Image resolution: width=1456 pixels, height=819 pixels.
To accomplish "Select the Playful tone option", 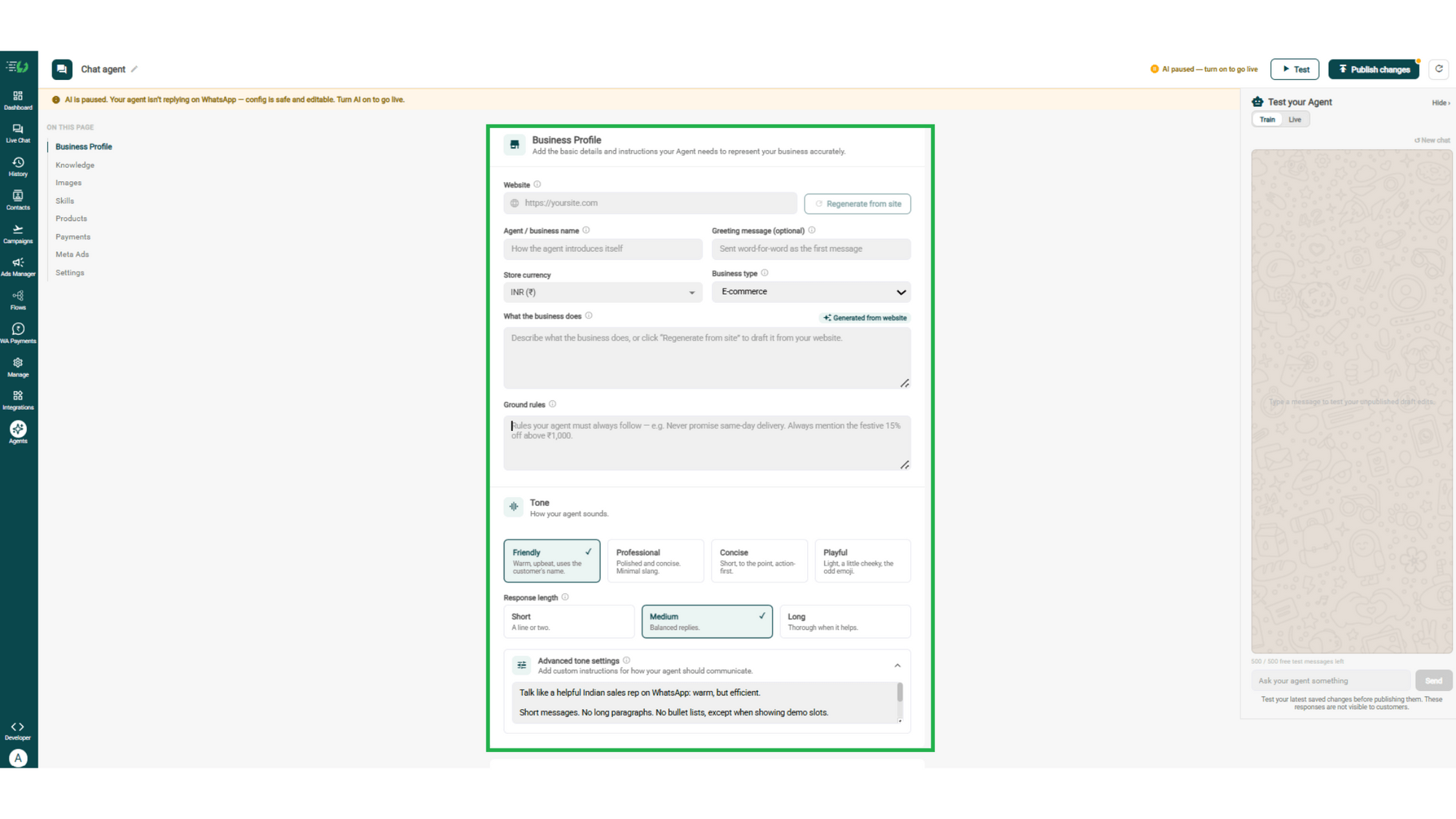I will (x=863, y=561).
